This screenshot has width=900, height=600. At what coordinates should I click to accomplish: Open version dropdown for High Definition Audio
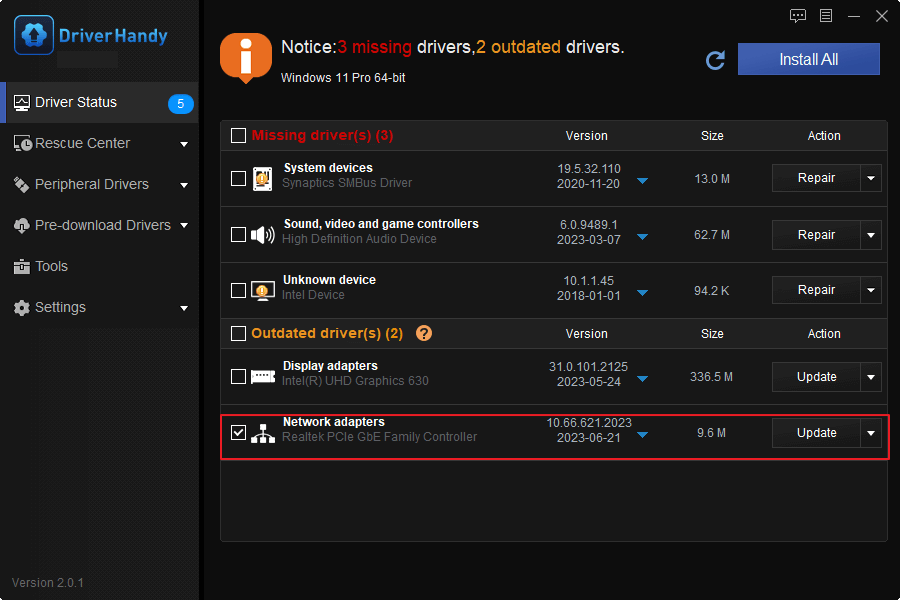643,237
